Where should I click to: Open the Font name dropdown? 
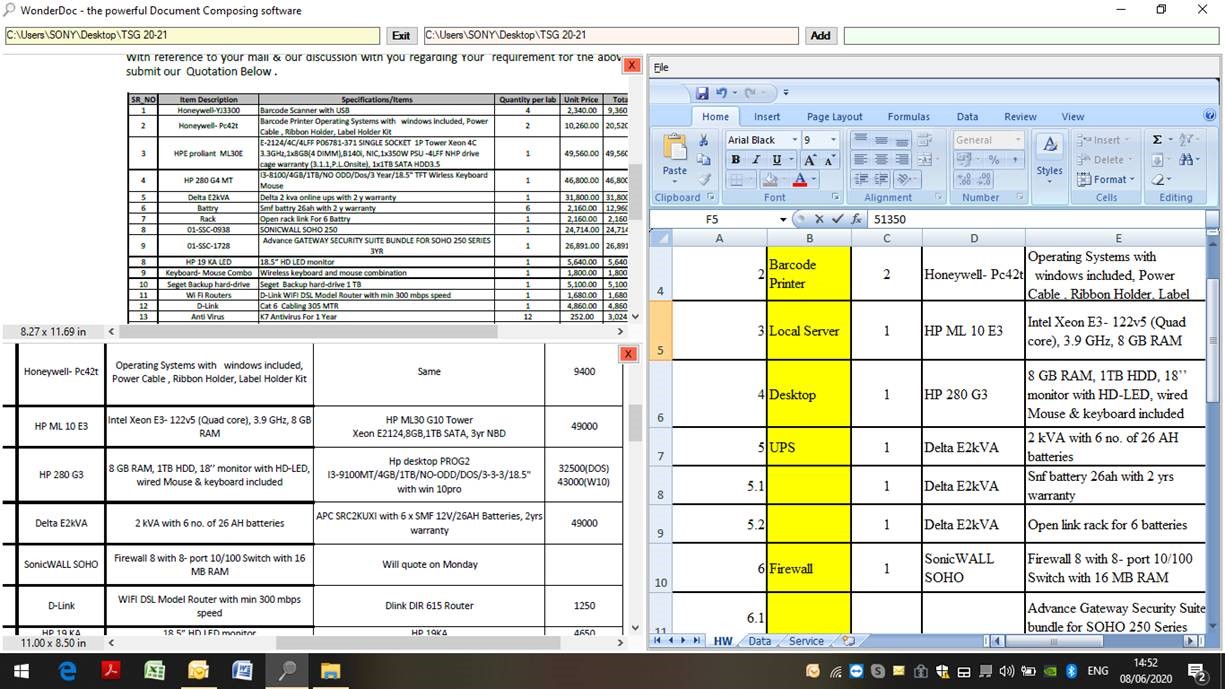coord(795,140)
